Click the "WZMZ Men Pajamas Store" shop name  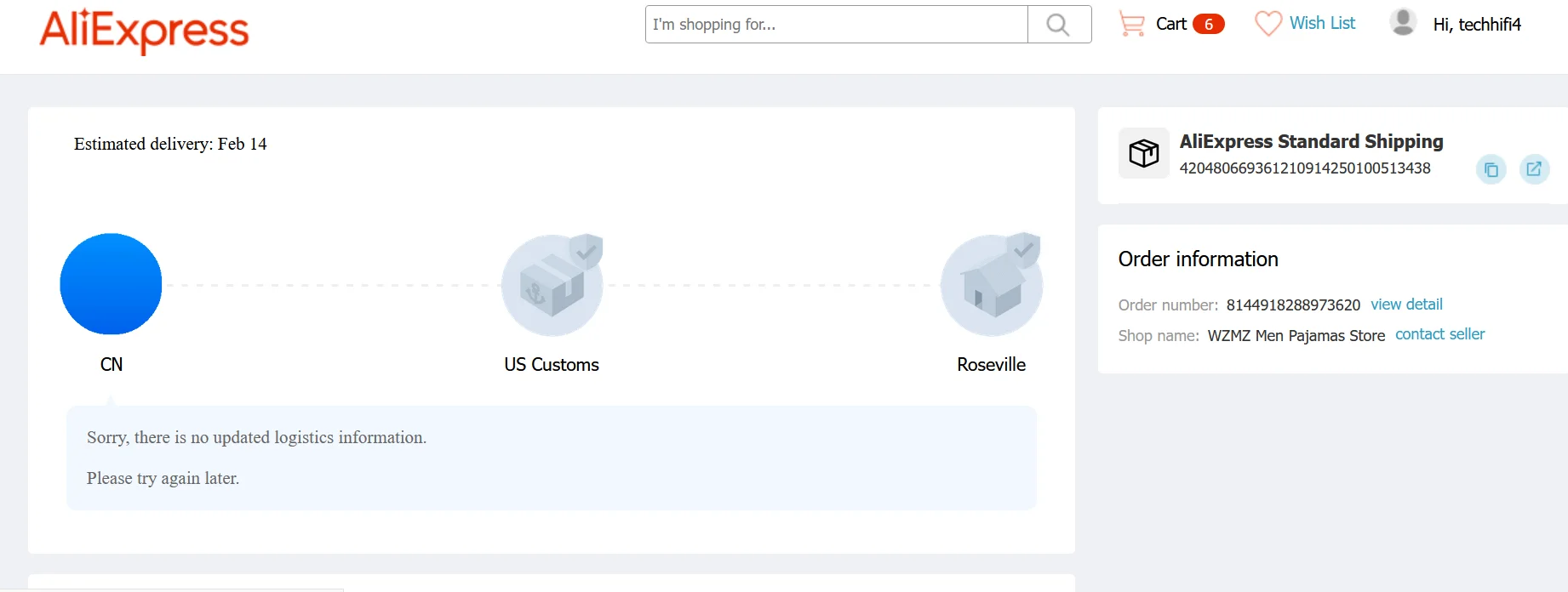[x=1296, y=336]
